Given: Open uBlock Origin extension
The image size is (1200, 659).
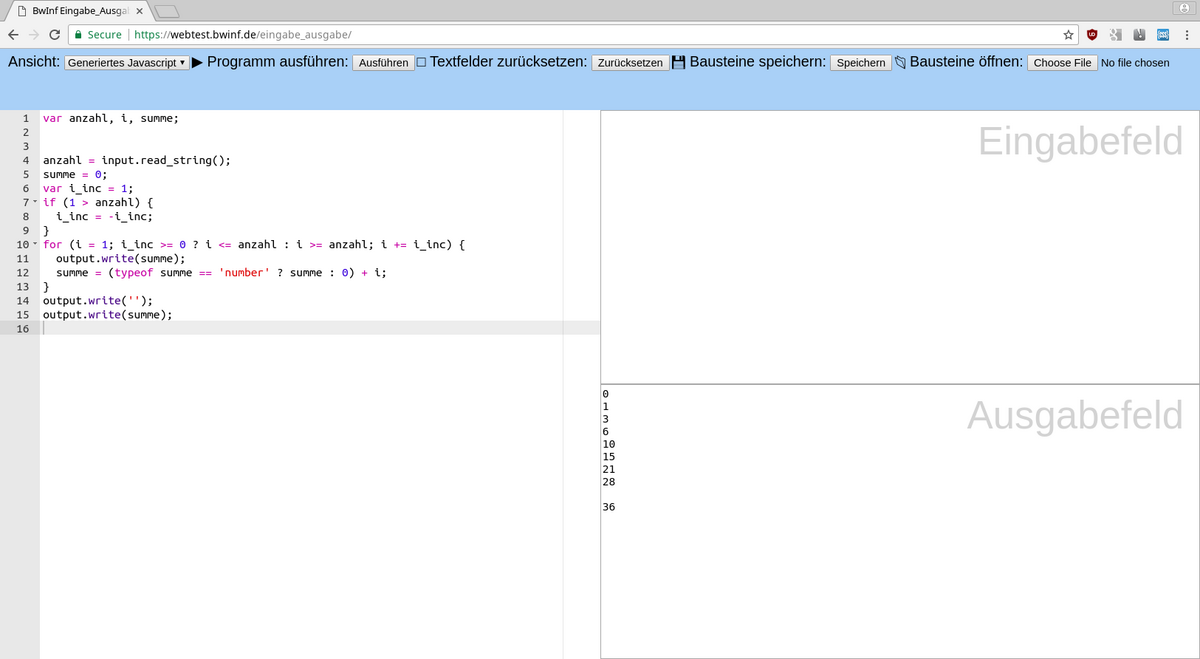Looking at the screenshot, I should pyautogui.click(x=1092, y=34).
